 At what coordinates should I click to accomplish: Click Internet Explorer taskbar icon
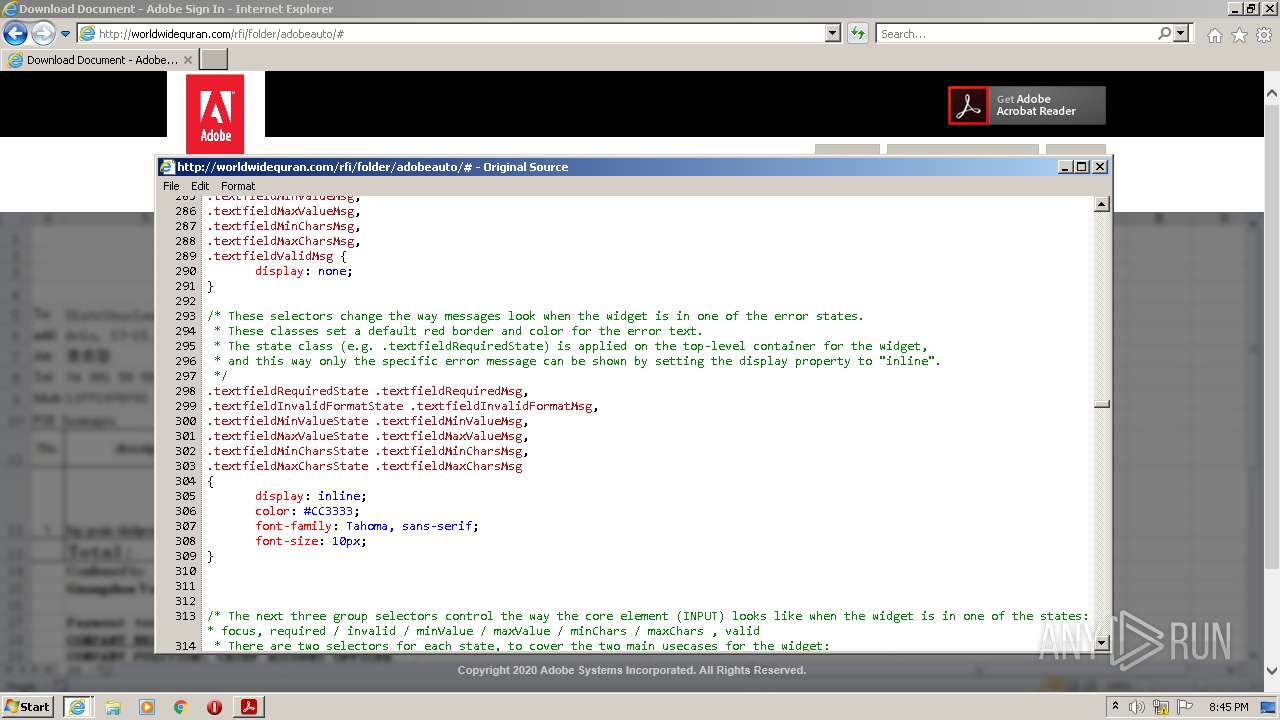pos(77,707)
